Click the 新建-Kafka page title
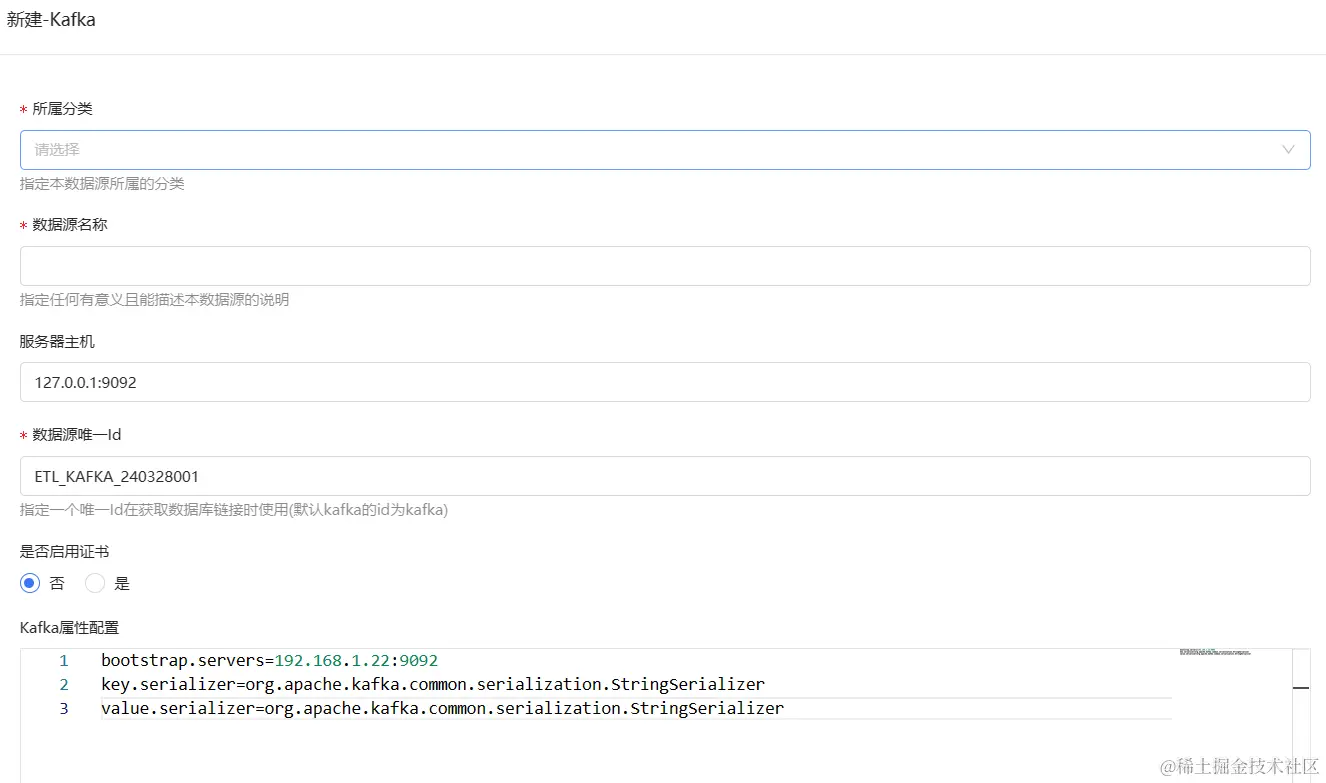 51,19
